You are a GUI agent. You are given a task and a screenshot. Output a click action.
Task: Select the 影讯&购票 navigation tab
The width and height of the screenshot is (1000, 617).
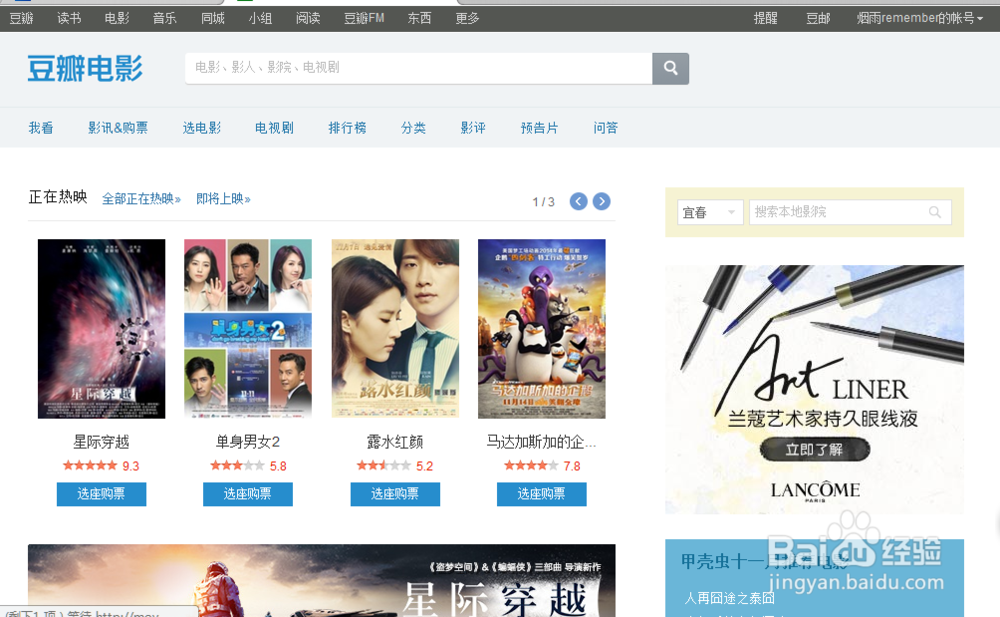coord(118,128)
